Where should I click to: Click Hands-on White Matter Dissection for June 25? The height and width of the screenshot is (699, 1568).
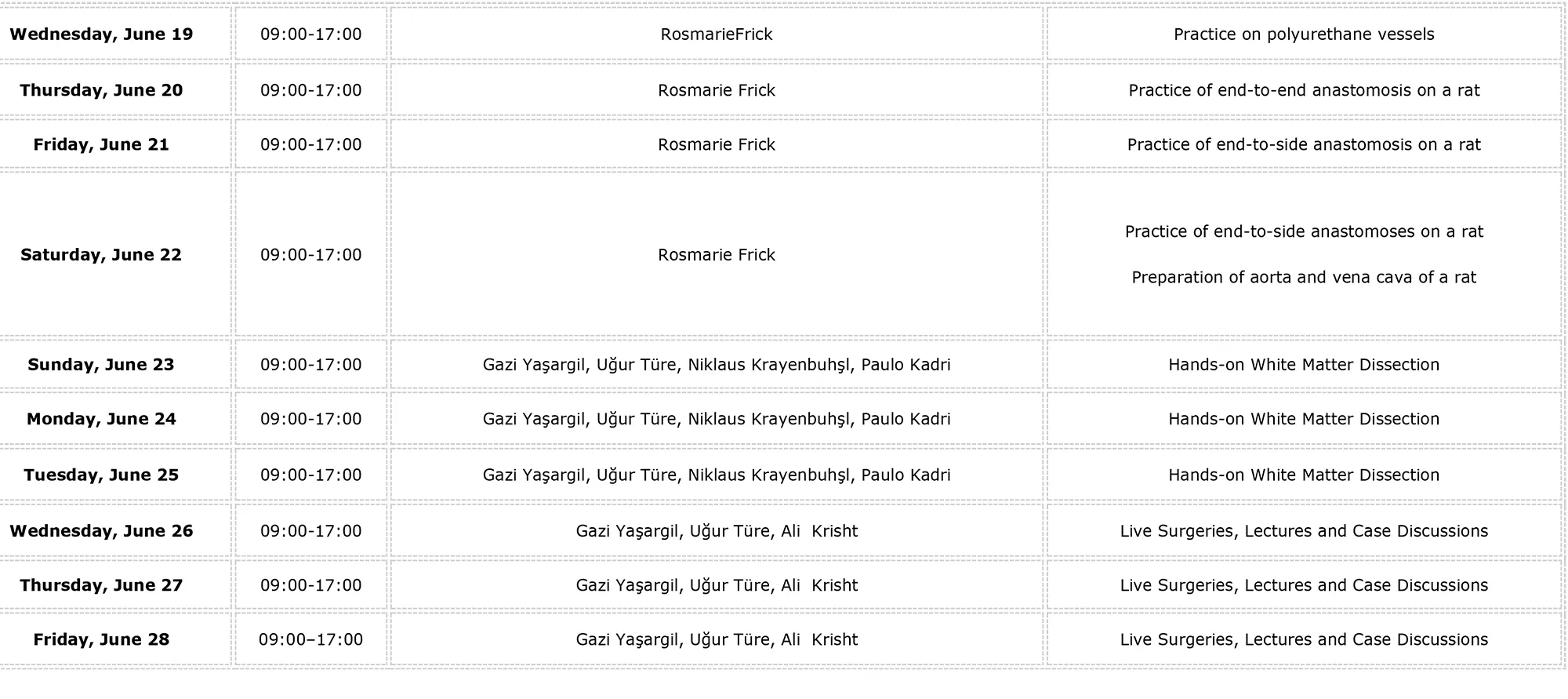(1304, 475)
